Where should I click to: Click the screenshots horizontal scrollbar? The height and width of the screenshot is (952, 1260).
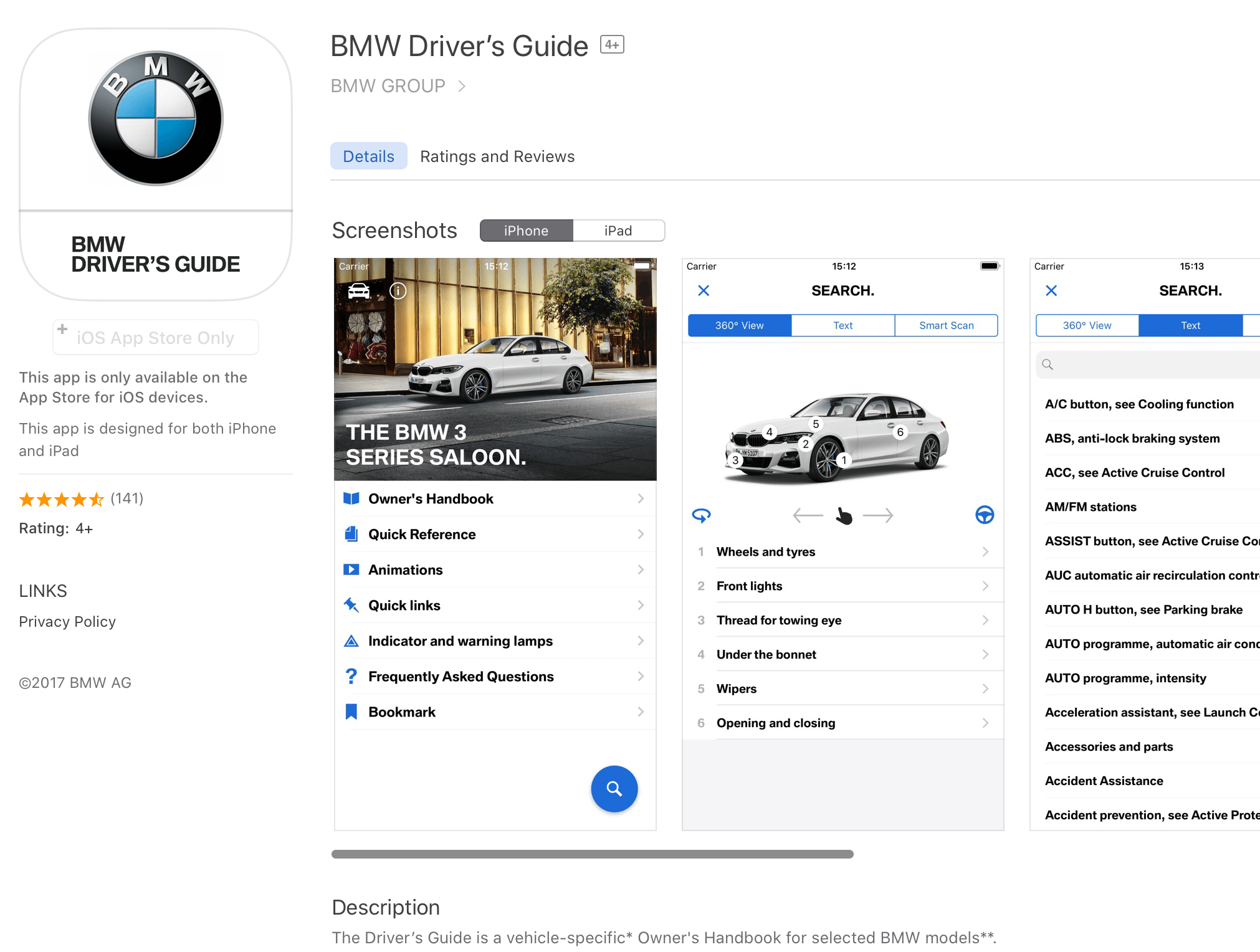point(593,854)
